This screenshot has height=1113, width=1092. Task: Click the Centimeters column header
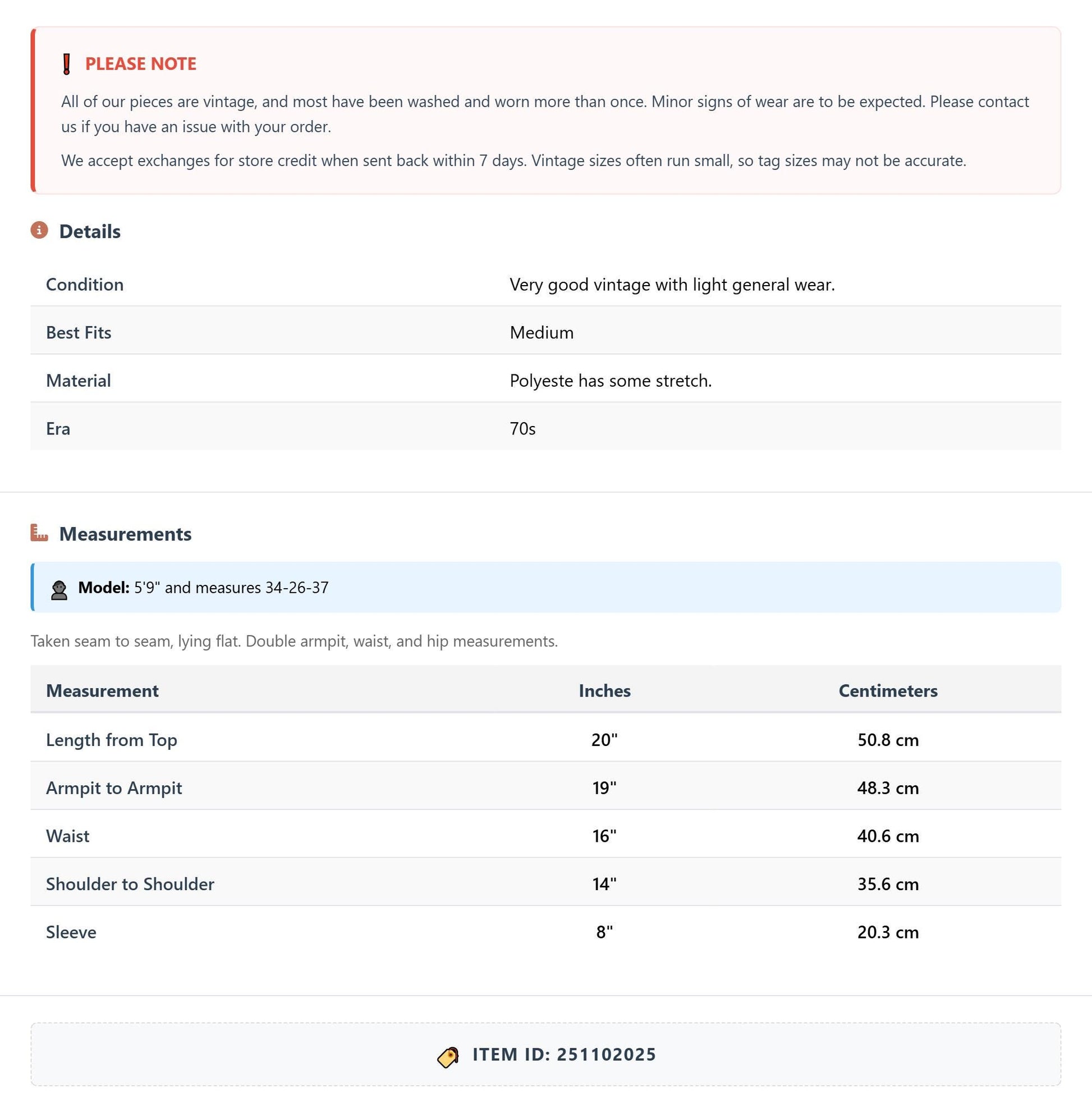pyautogui.click(x=888, y=691)
